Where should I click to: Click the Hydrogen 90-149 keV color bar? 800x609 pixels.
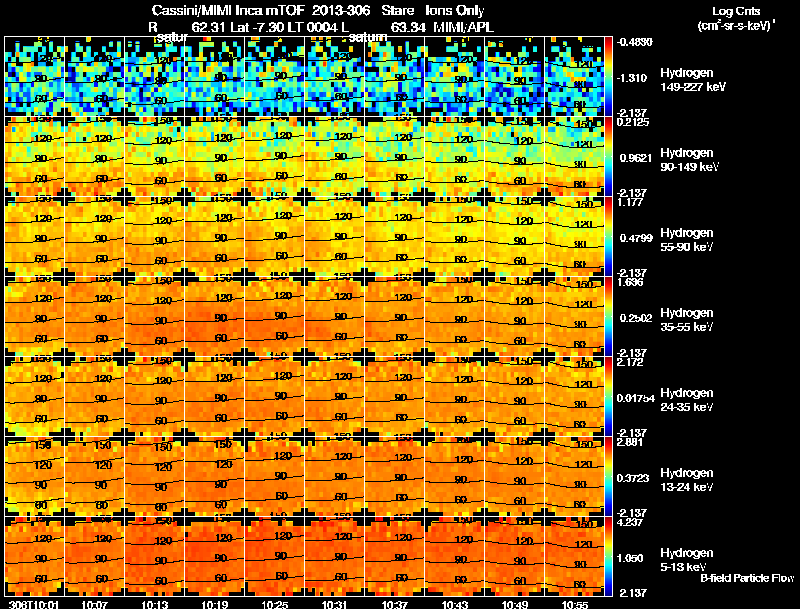click(x=608, y=157)
